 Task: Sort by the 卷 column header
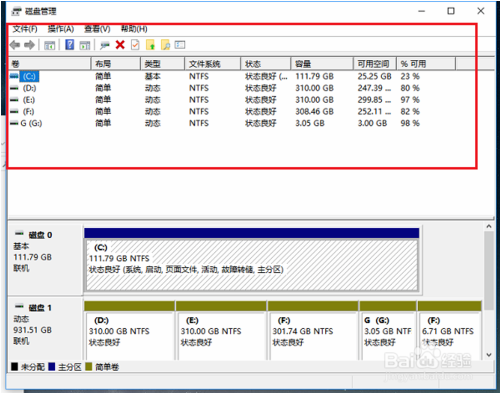tap(49, 64)
